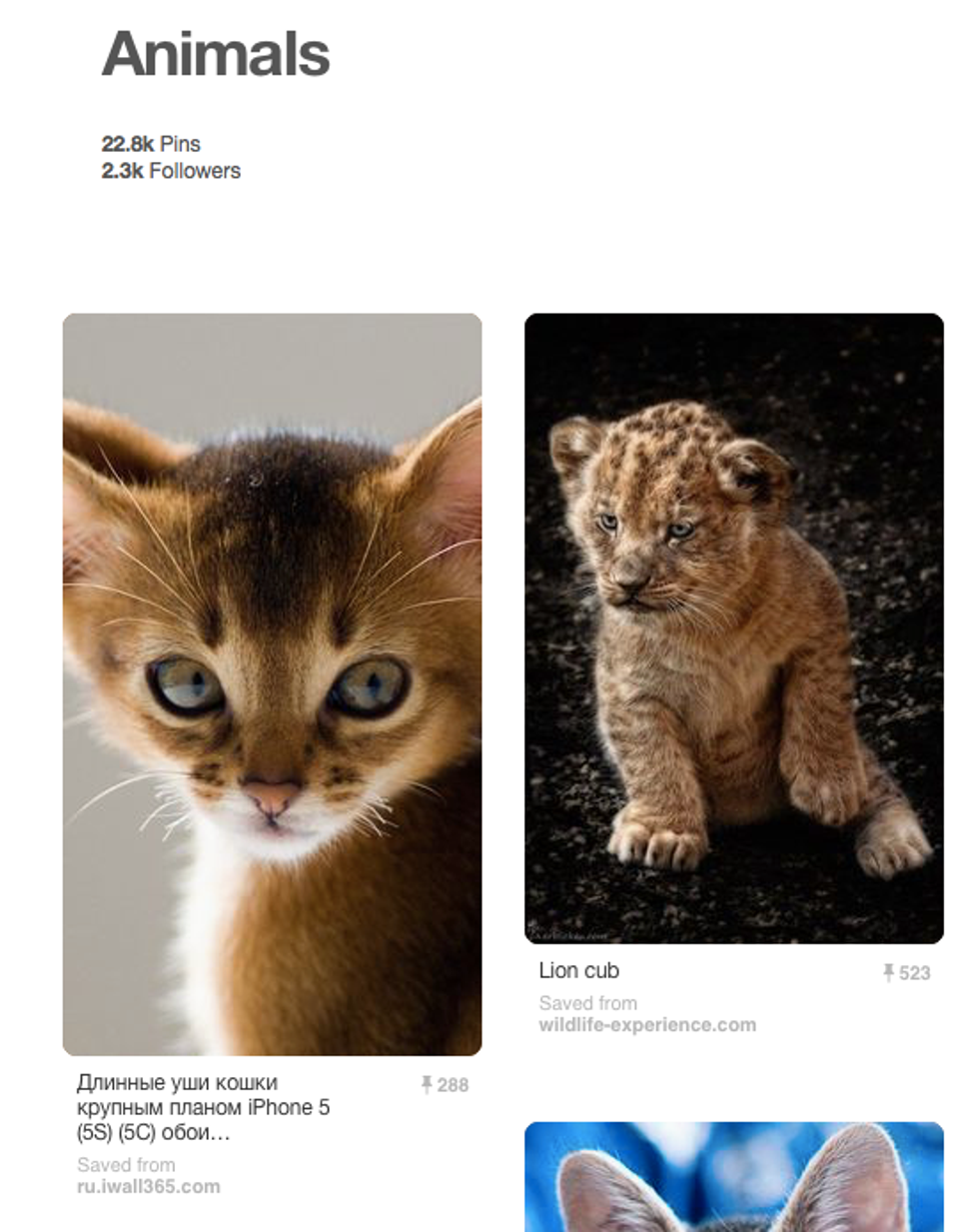
Task: Click the 523 repin count
Action: click(914, 973)
